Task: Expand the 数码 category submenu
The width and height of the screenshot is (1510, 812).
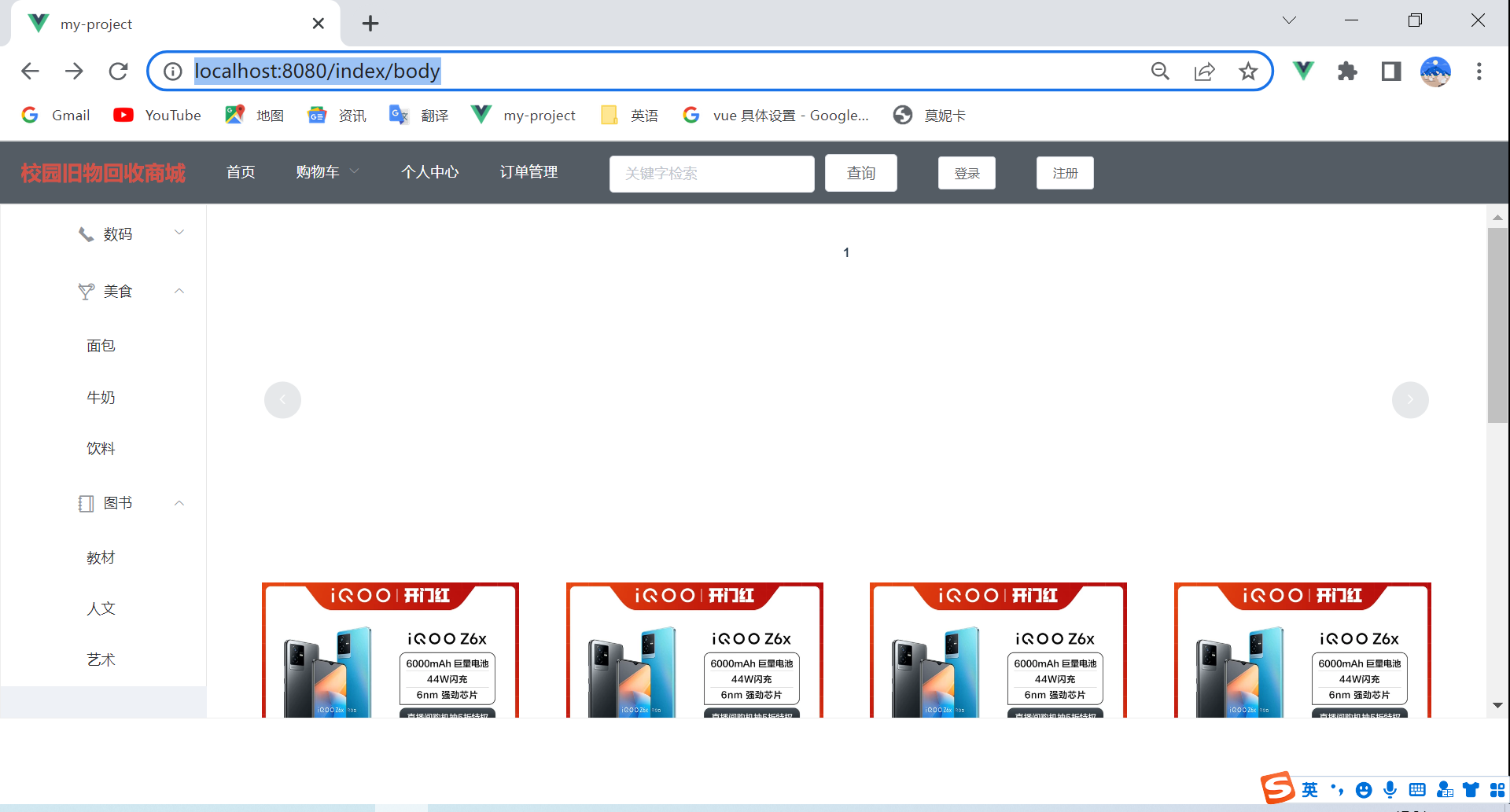Action: (x=104, y=234)
